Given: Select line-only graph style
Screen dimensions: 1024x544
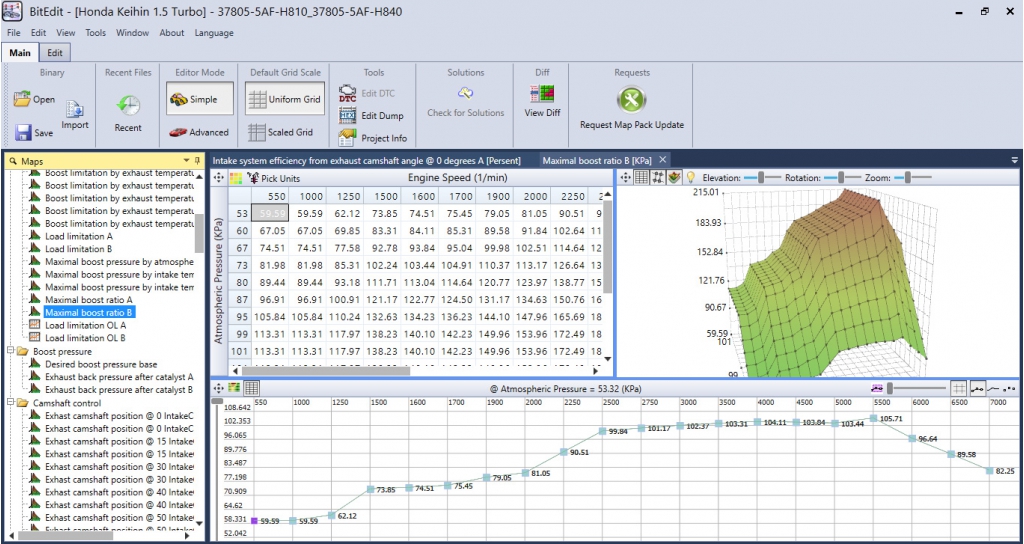Looking at the screenshot, I should point(993,388).
